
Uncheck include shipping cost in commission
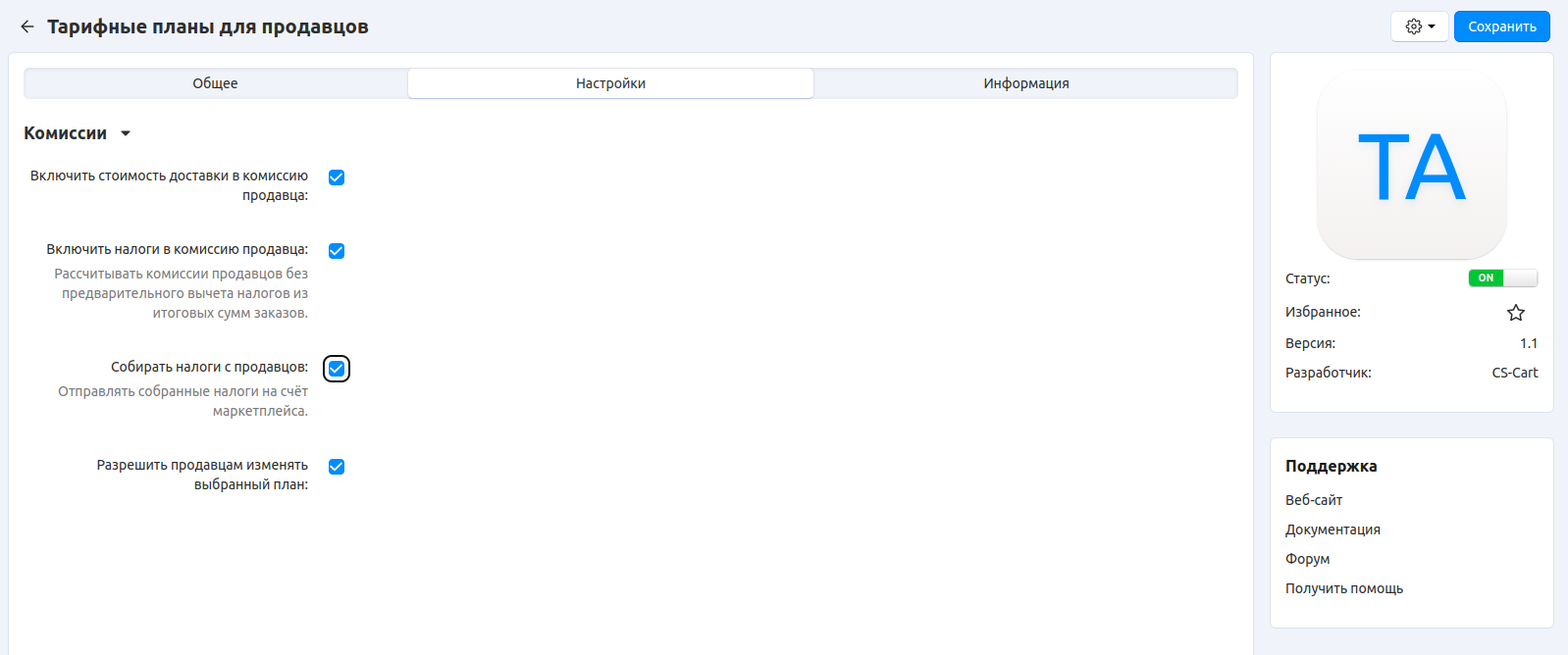(337, 177)
